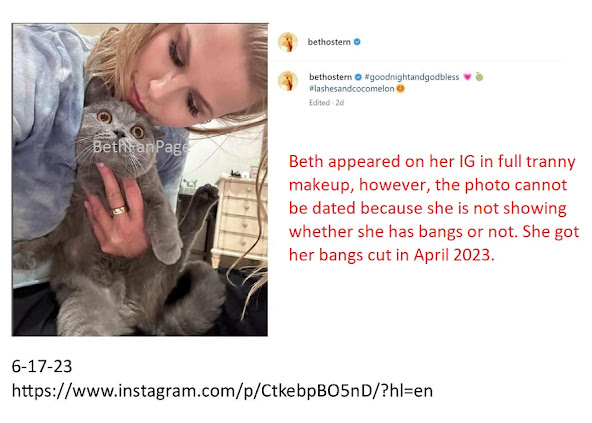Open the #lashesandcocomelon hashtag
The width and height of the screenshot is (592, 423).
[x=352, y=89]
